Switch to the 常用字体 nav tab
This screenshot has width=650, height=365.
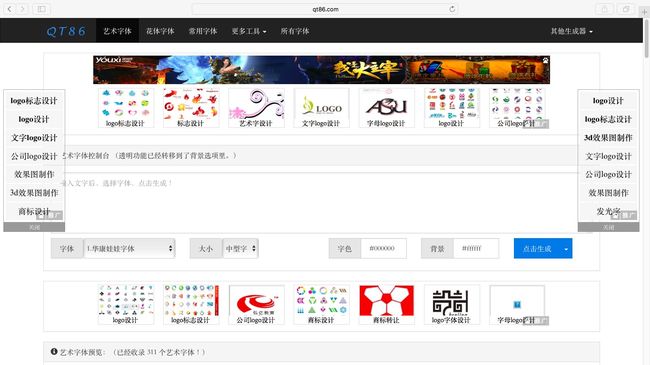[x=203, y=31]
